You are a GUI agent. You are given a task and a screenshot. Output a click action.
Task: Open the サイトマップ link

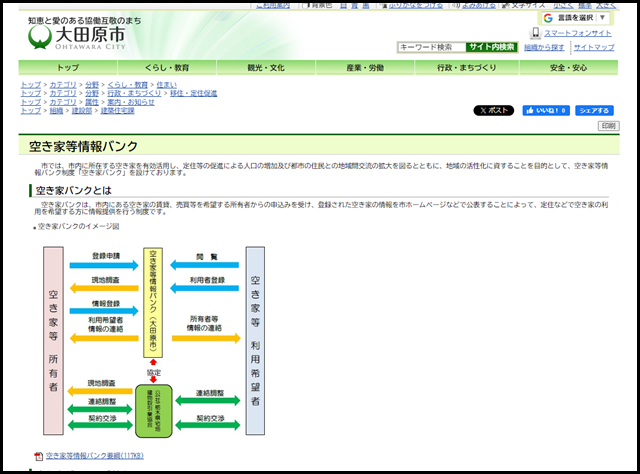(594, 47)
